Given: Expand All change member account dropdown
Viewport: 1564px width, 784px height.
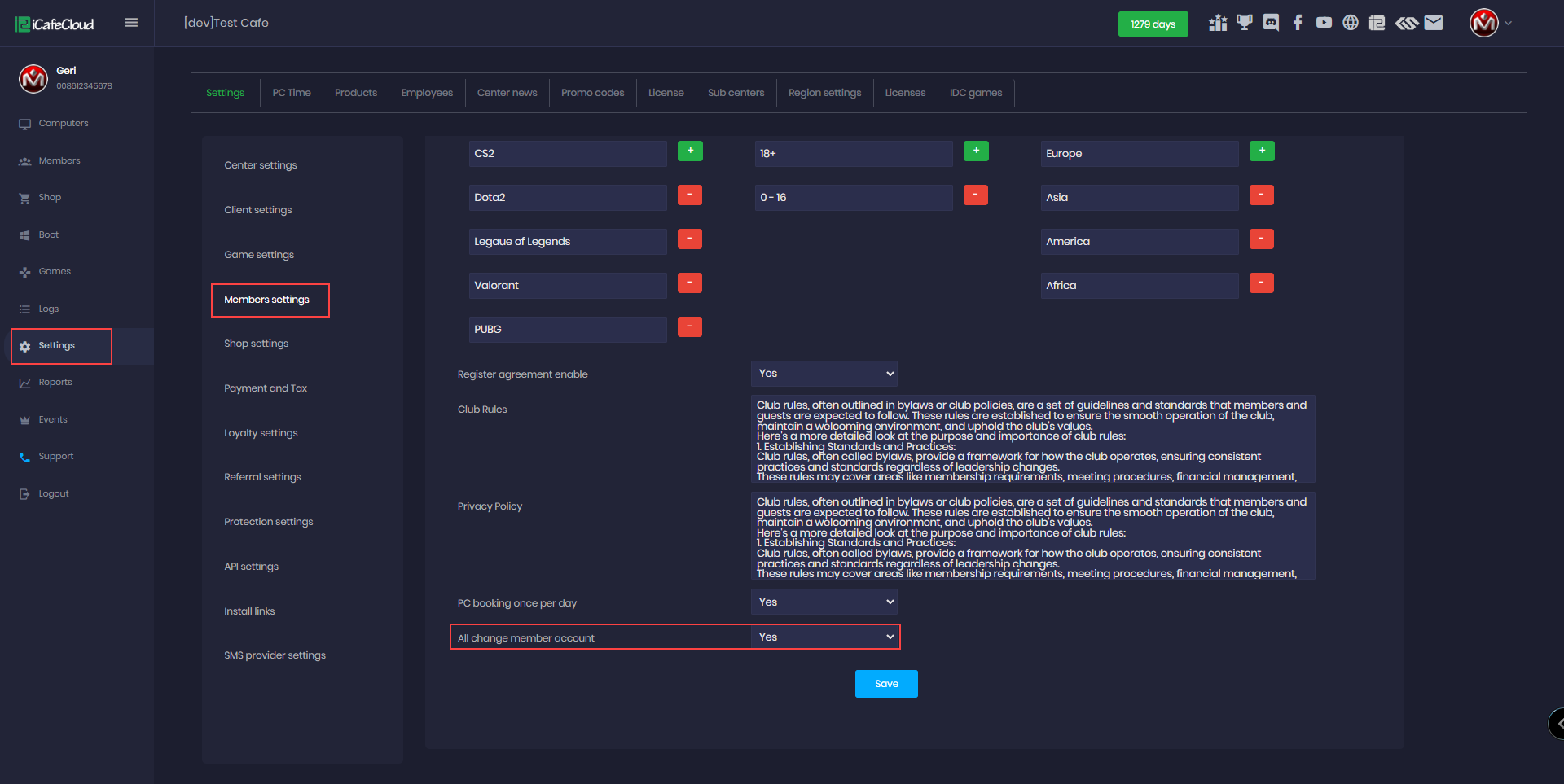Looking at the screenshot, I should (x=824, y=637).
